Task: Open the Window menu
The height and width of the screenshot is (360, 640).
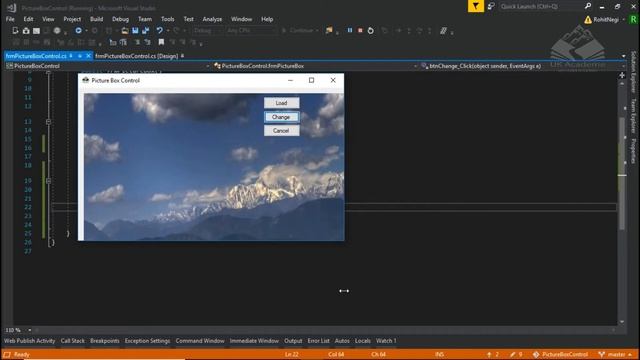Action: tap(242, 19)
